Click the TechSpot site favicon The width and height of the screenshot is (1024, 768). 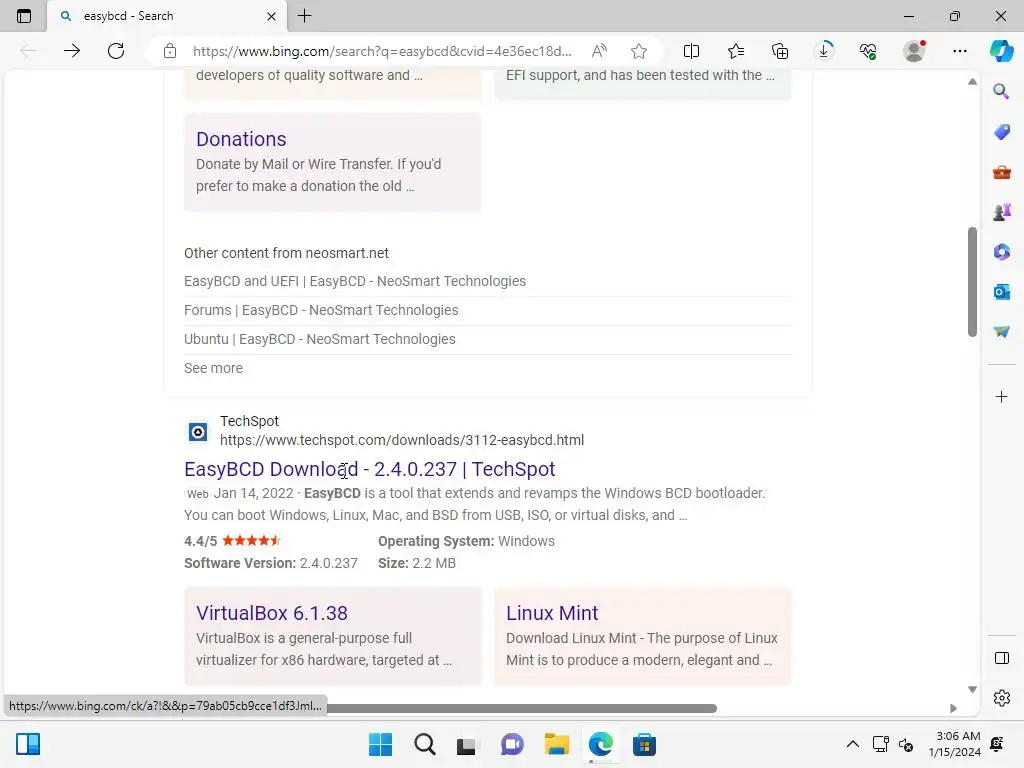pos(198,432)
